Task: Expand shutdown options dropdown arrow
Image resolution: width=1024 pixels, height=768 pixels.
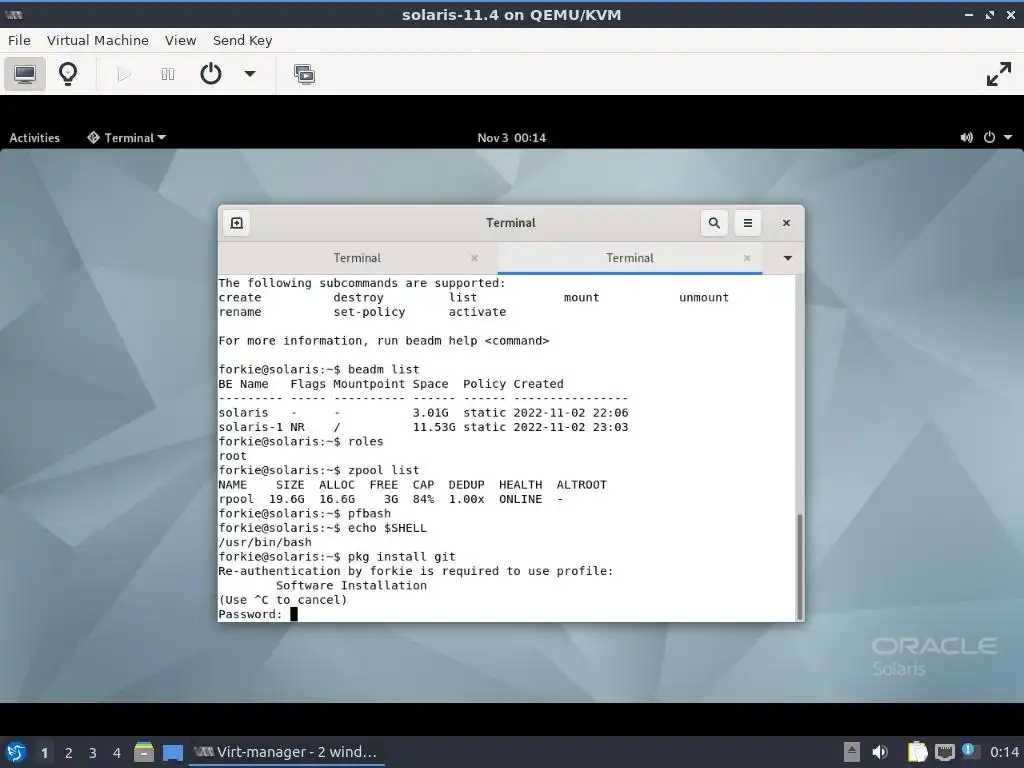Action: click(x=249, y=74)
